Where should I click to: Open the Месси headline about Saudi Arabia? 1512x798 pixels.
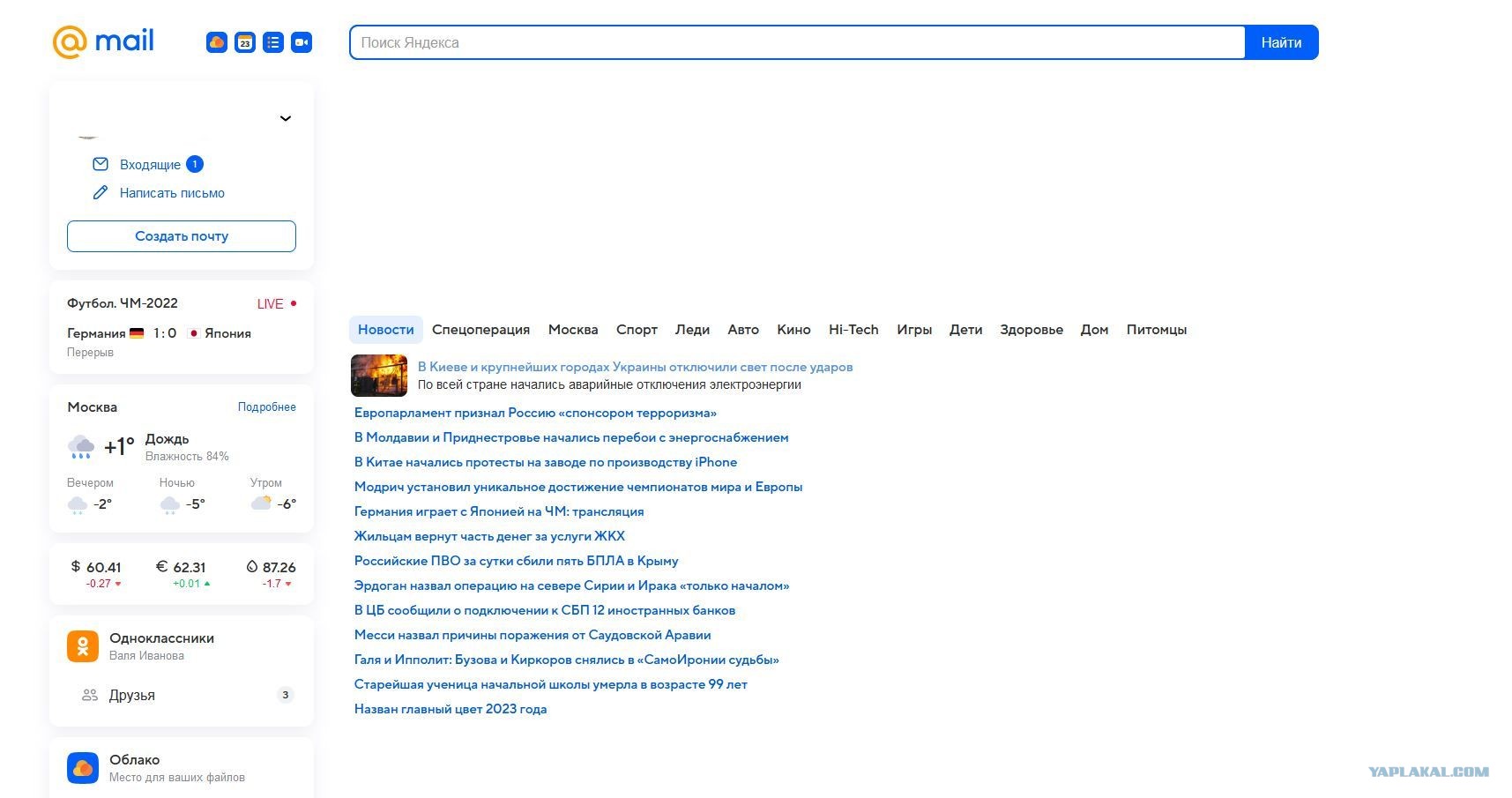pyautogui.click(x=533, y=635)
